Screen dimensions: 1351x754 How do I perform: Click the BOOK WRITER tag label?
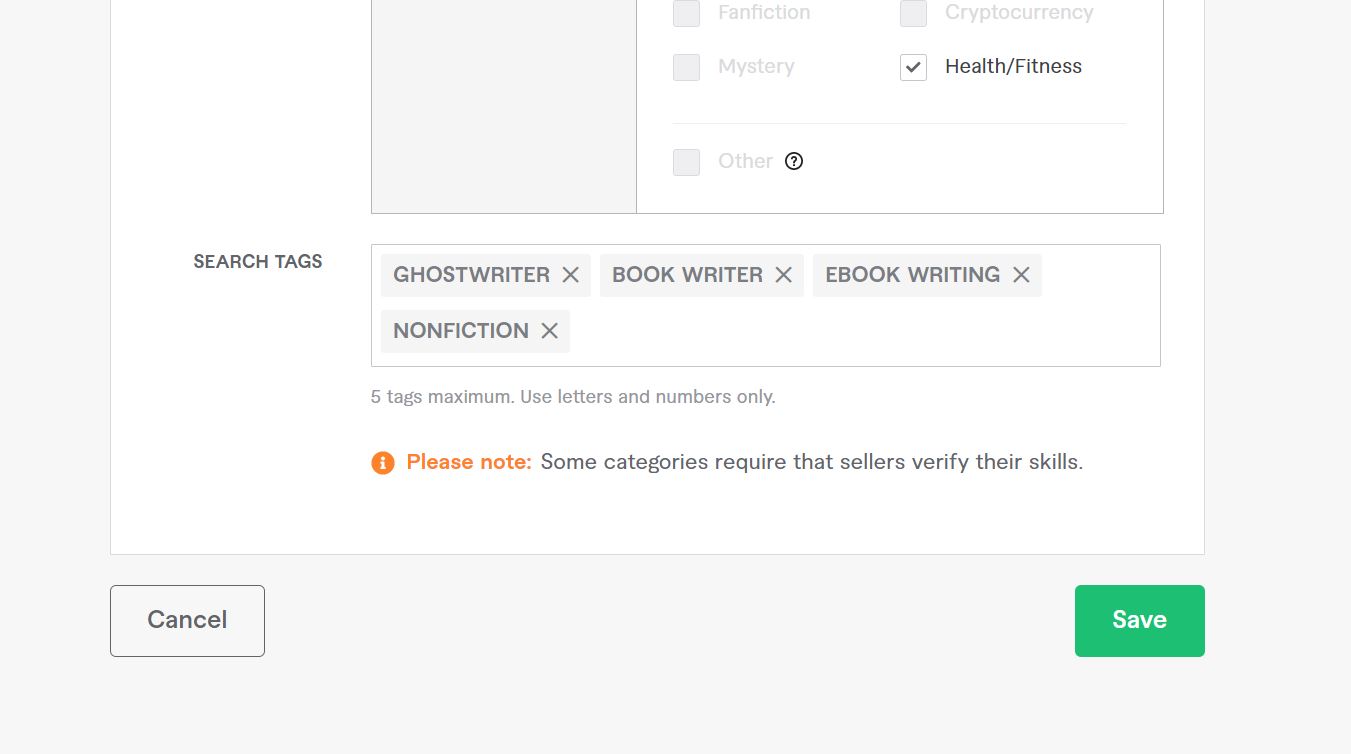pos(687,275)
